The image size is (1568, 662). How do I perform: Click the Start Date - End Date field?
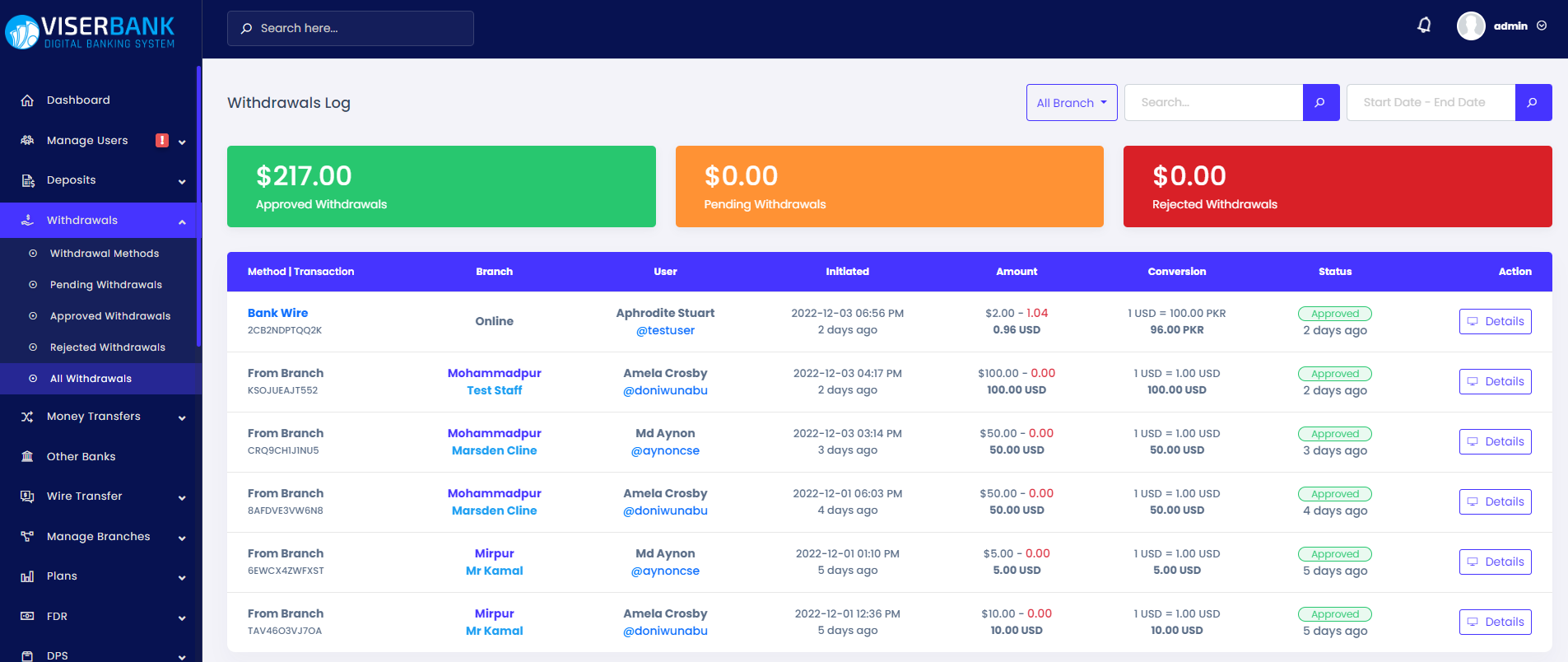(x=1430, y=103)
